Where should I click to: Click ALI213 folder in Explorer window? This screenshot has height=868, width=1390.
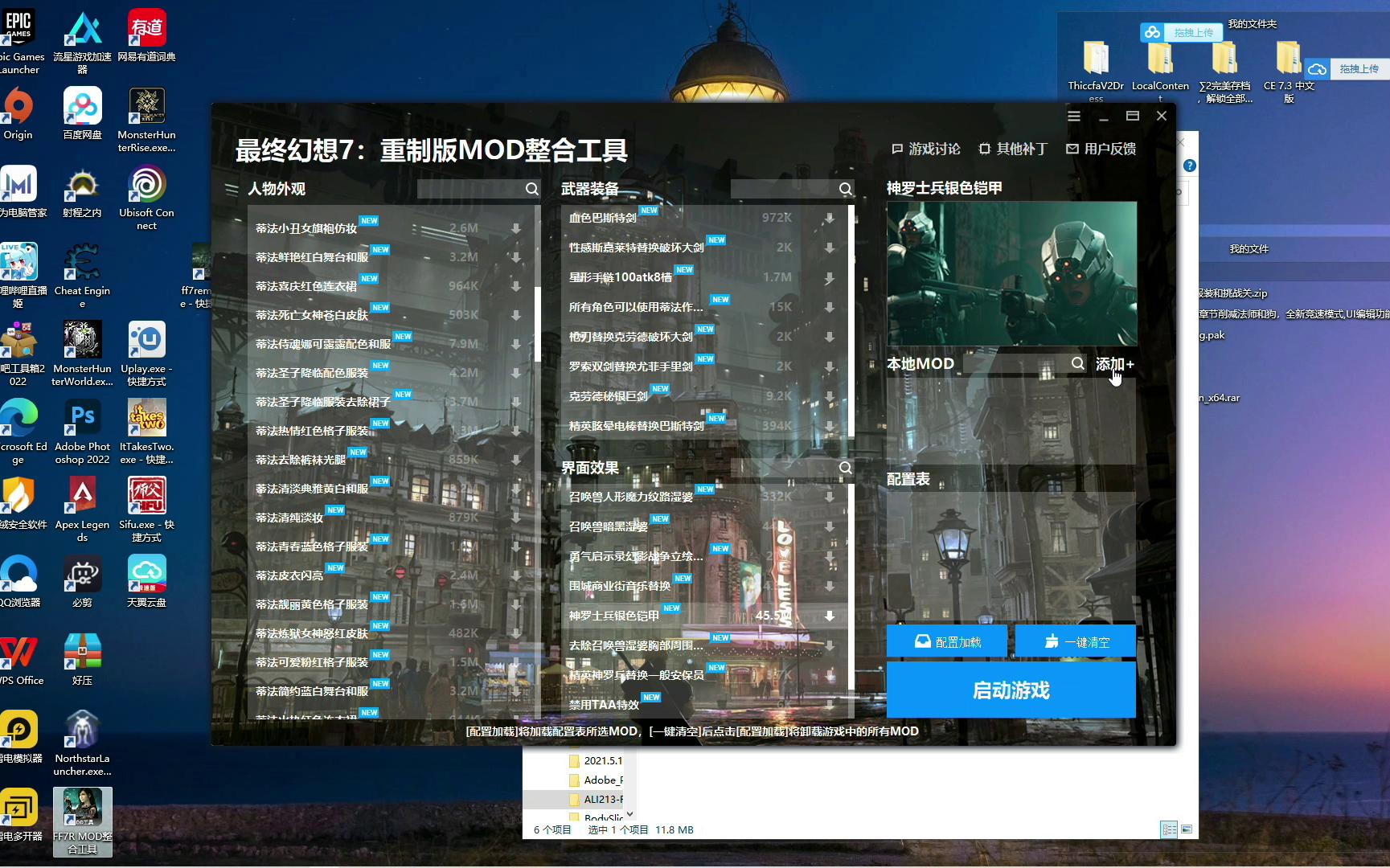[595, 799]
